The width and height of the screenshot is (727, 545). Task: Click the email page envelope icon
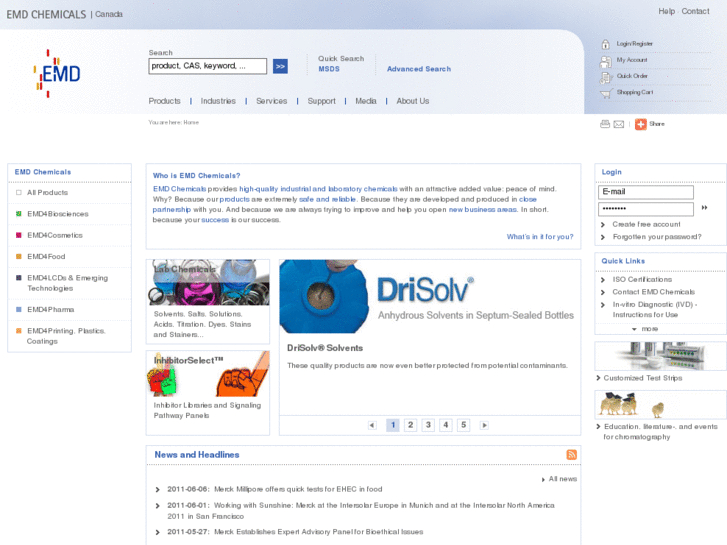619,124
